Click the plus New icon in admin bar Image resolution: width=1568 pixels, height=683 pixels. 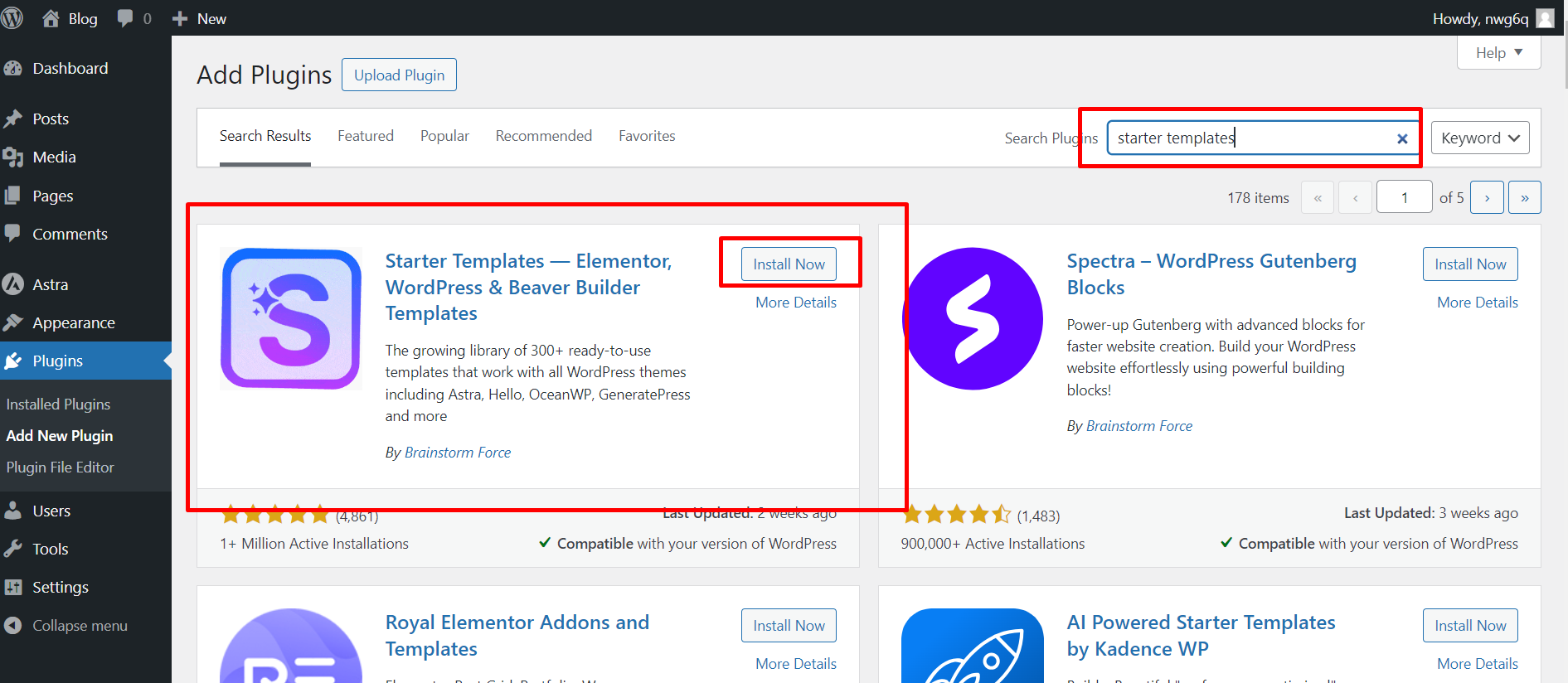pos(179,18)
